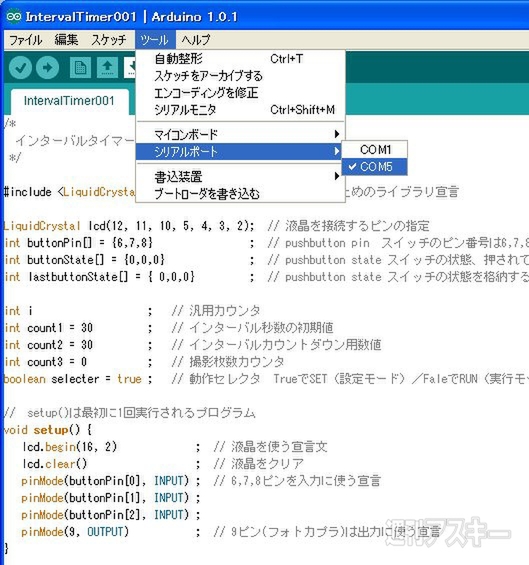This screenshot has height=565, width=529.
Task: Click the '#include <LiquidCrysta' line
Action: point(69,192)
